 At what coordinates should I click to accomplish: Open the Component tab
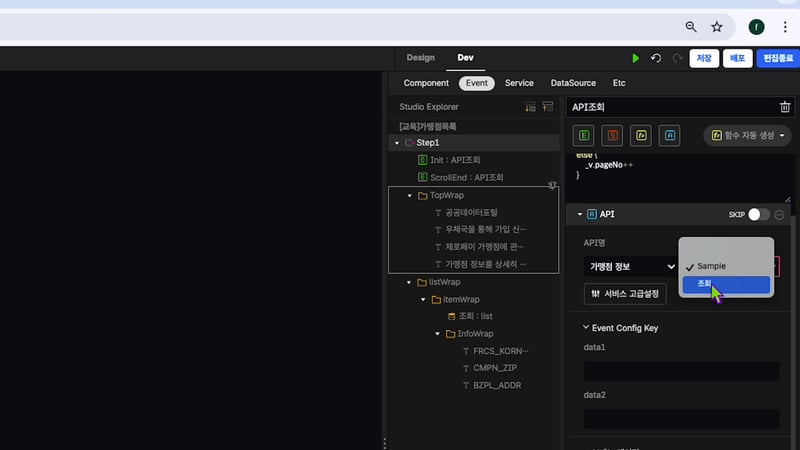coord(426,83)
